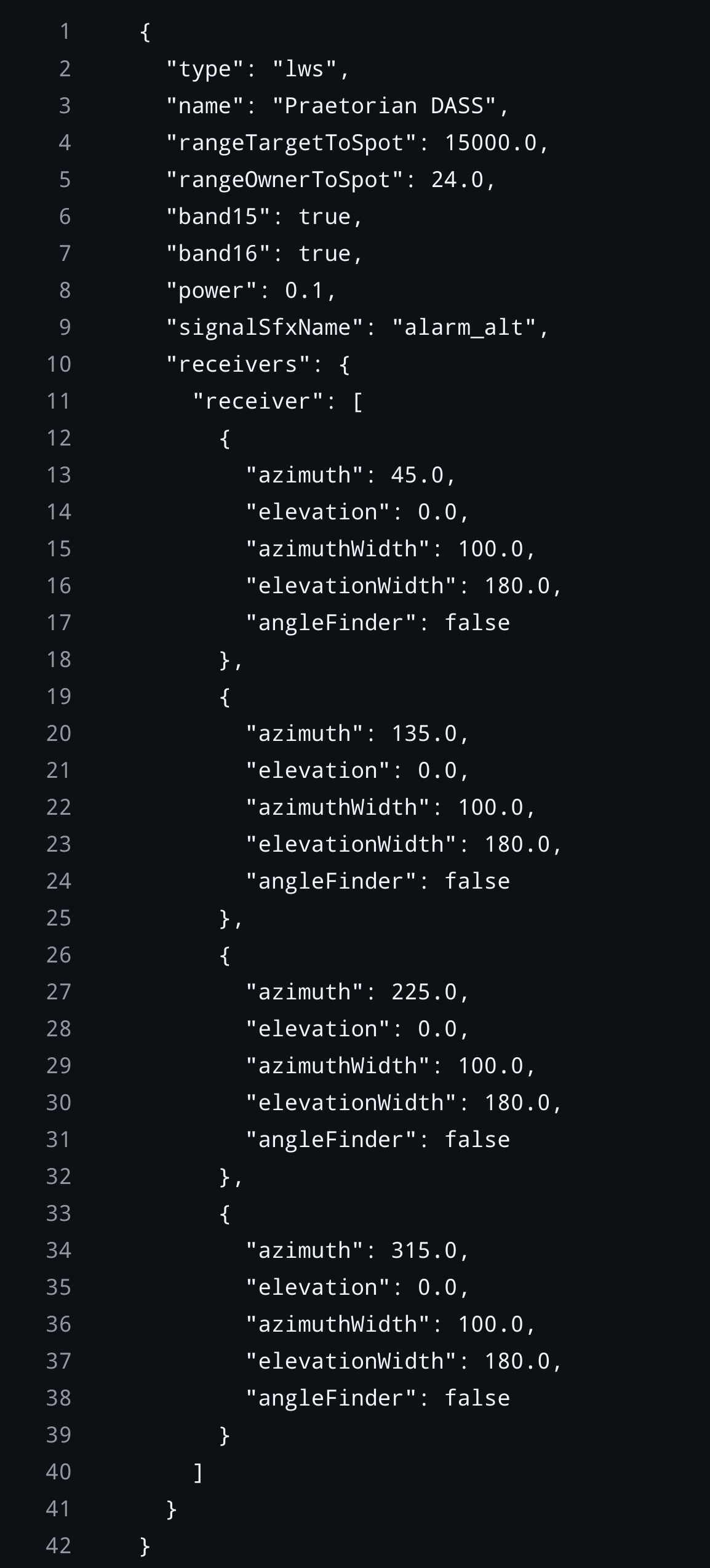Screen dimensions: 710x1568
Task: Click the azimuth value 225.0
Action: [423, 992]
